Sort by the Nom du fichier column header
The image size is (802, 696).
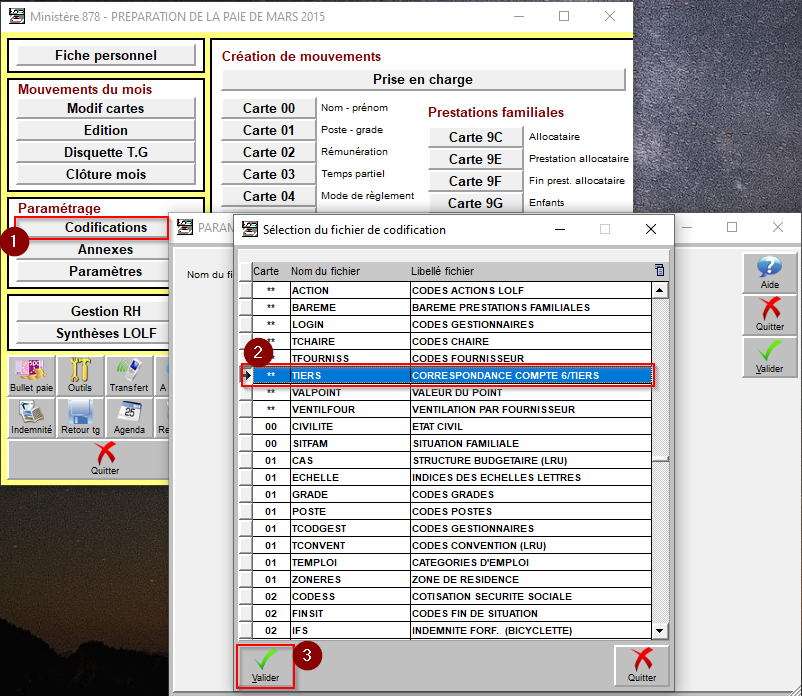click(346, 271)
